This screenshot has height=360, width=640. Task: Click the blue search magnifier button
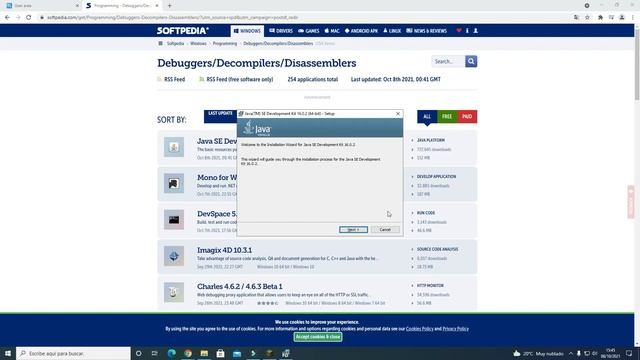[471, 61]
